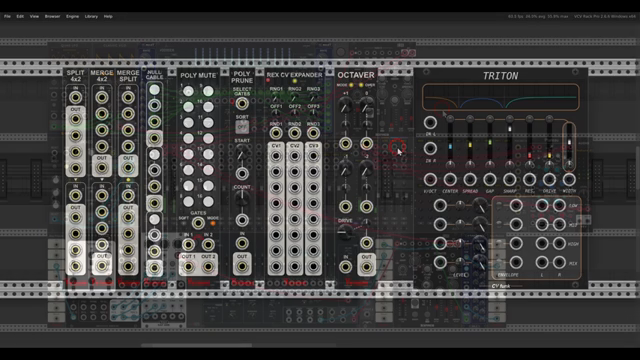Click the Poly Prune START knob
The image size is (640, 360).
[x=242, y=154]
